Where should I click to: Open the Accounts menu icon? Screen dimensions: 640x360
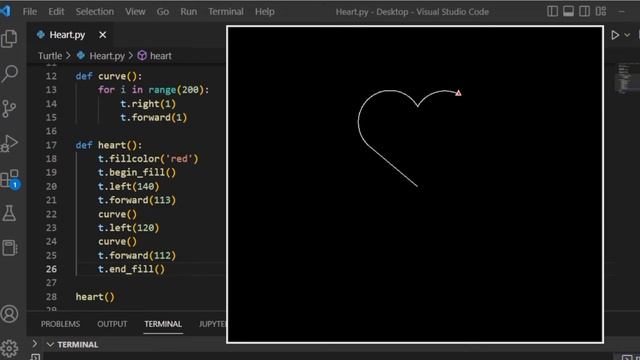(9, 314)
